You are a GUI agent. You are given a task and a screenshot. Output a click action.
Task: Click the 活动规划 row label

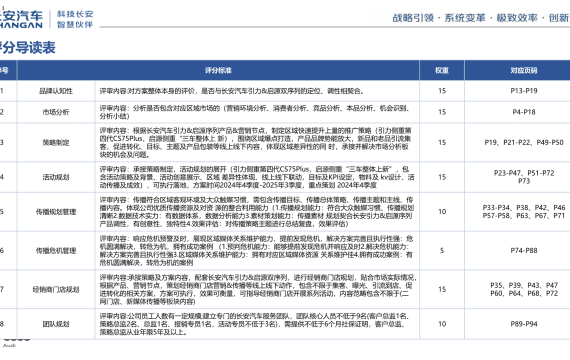pyautogui.click(x=56, y=177)
